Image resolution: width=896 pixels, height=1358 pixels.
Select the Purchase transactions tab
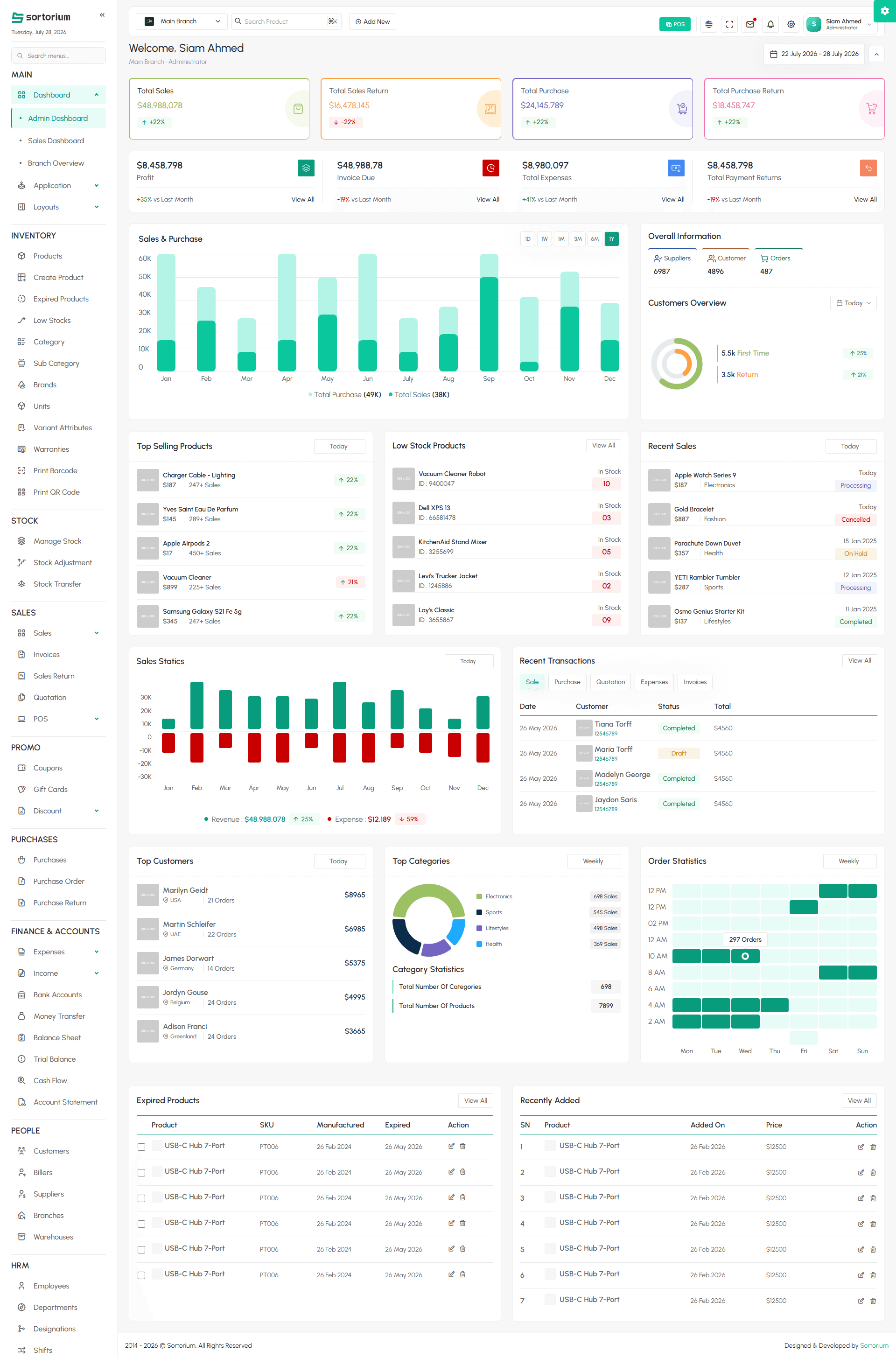(x=567, y=682)
